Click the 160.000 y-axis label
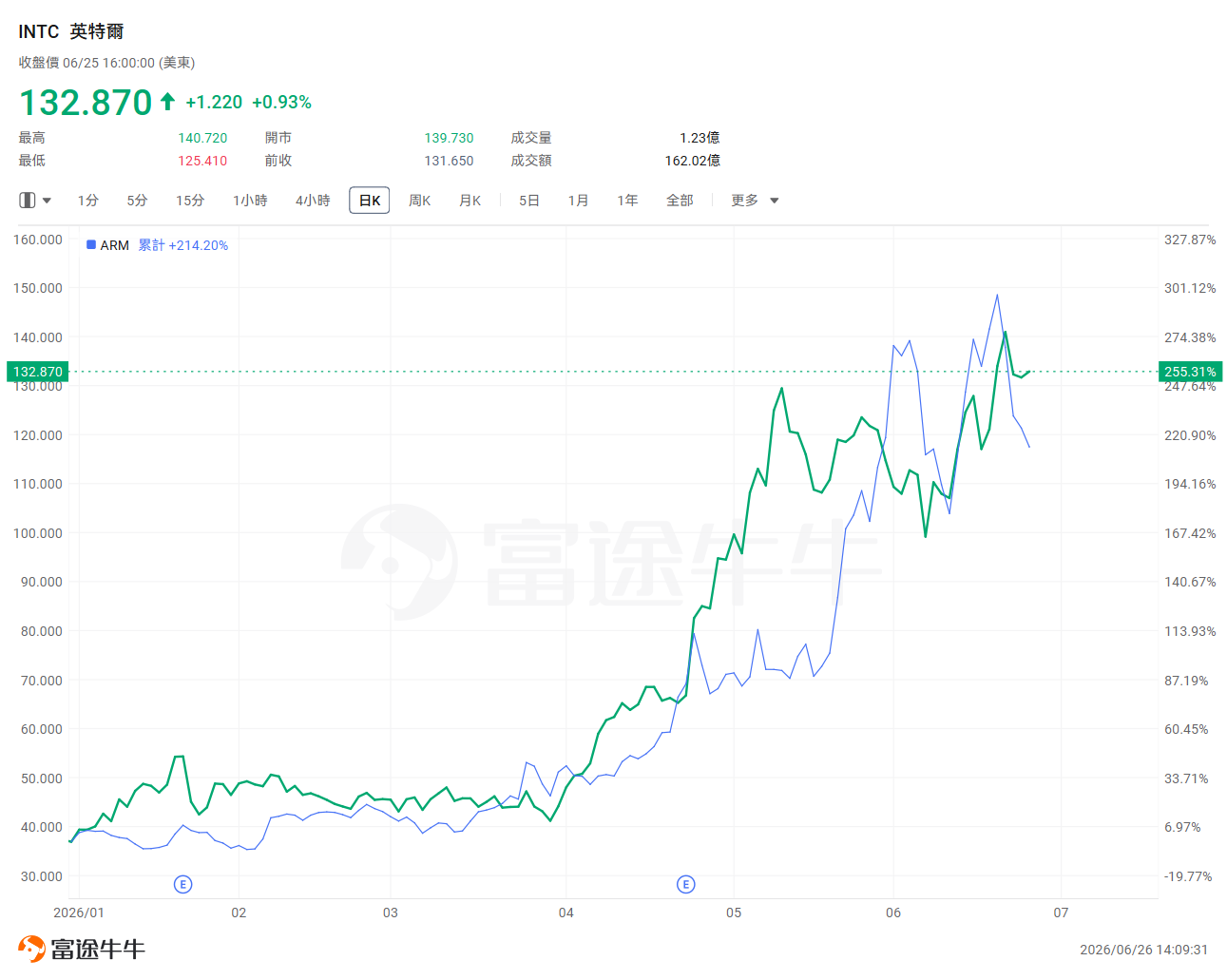The height and width of the screenshot is (980, 1227). (38, 240)
